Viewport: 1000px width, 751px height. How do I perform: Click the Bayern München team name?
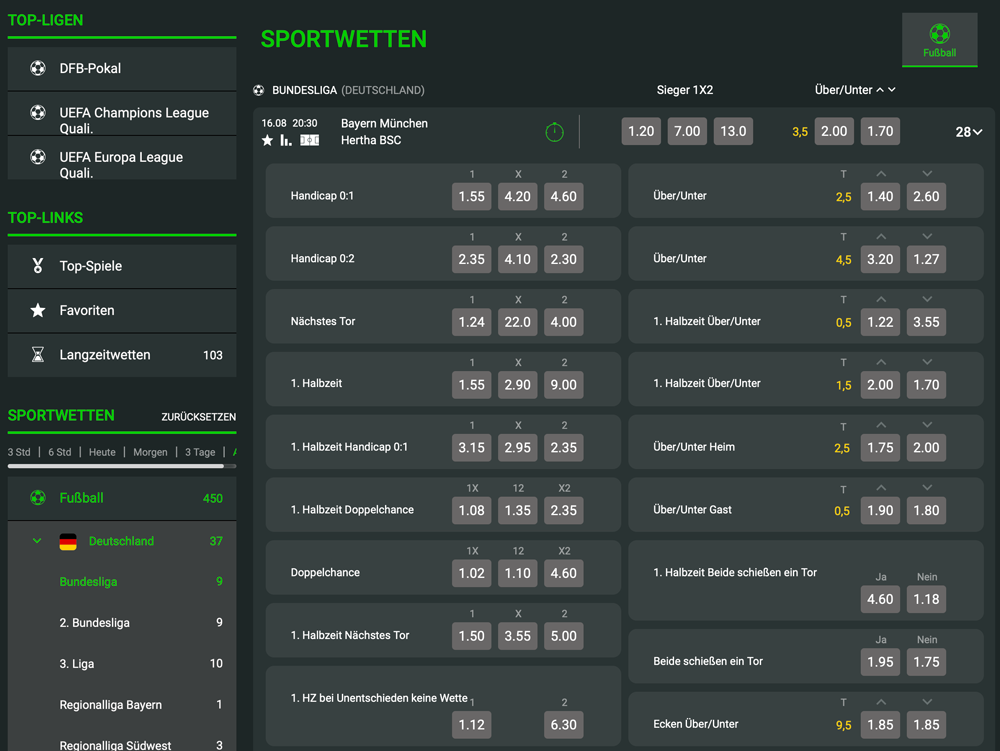pyautogui.click(x=384, y=123)
